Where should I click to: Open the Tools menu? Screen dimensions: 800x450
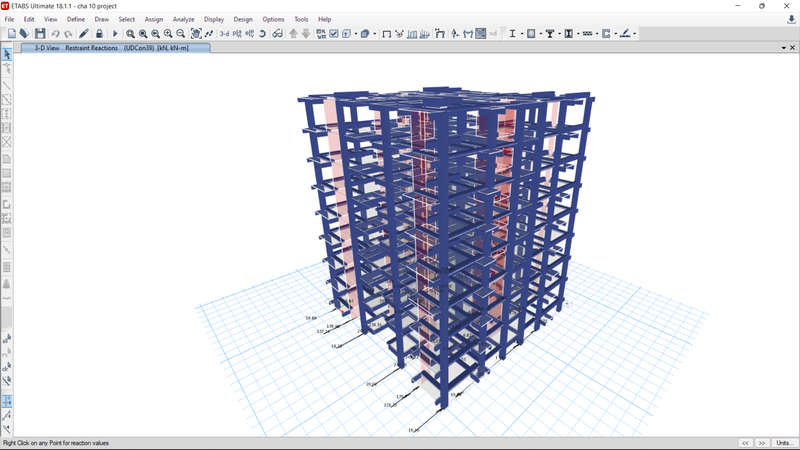click(x=301, y=19)
